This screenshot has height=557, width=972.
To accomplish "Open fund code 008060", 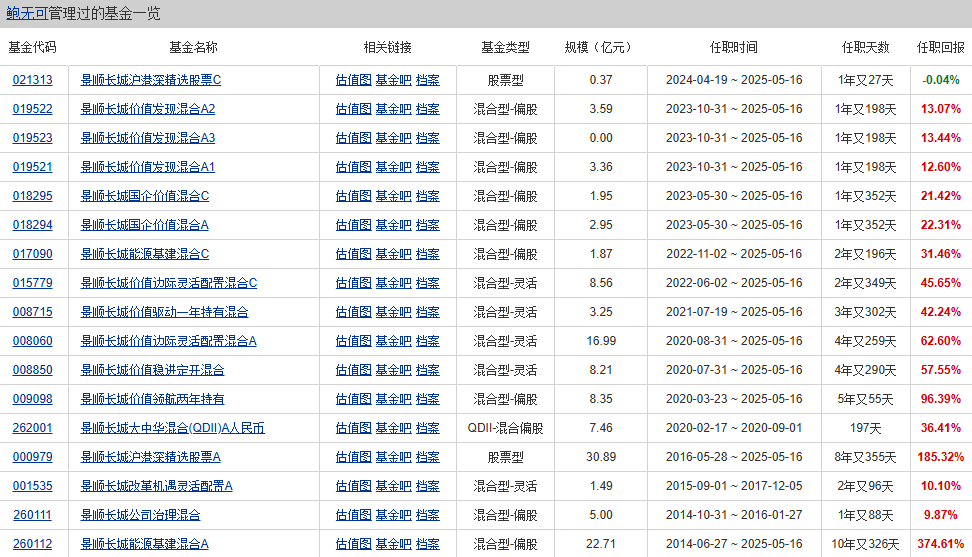I will point(32,341).
